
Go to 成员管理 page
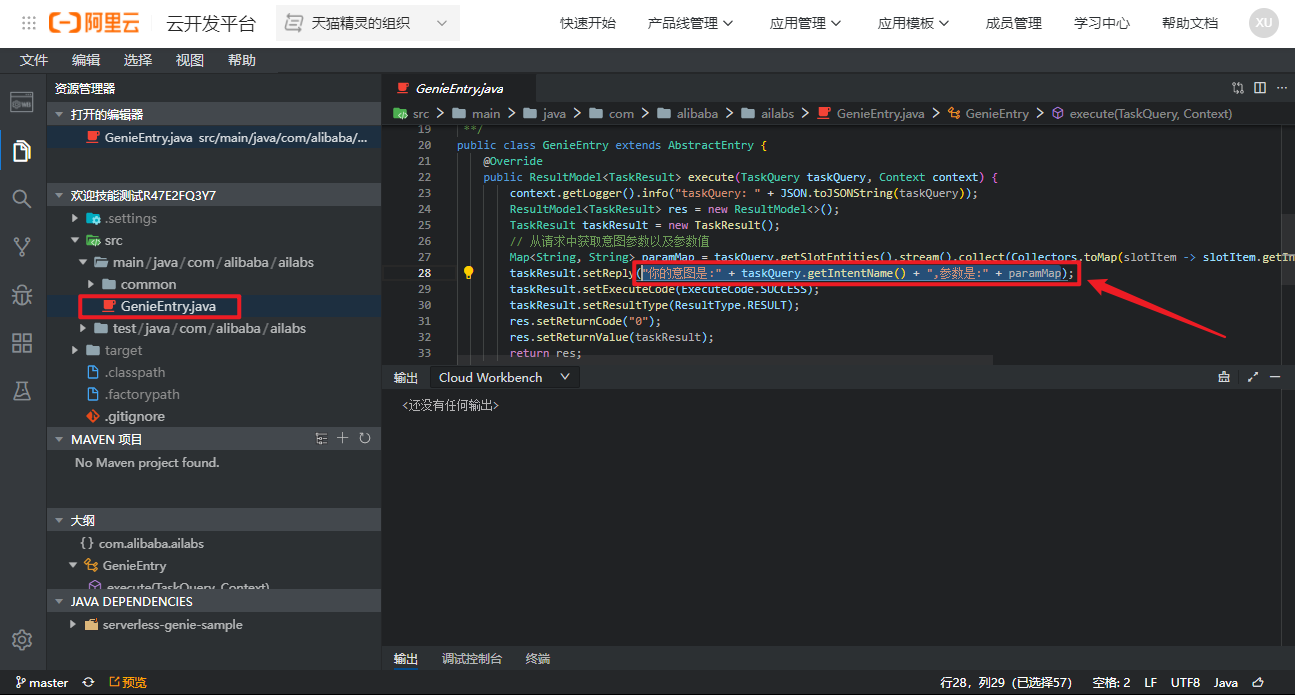tap(1014, 23)
